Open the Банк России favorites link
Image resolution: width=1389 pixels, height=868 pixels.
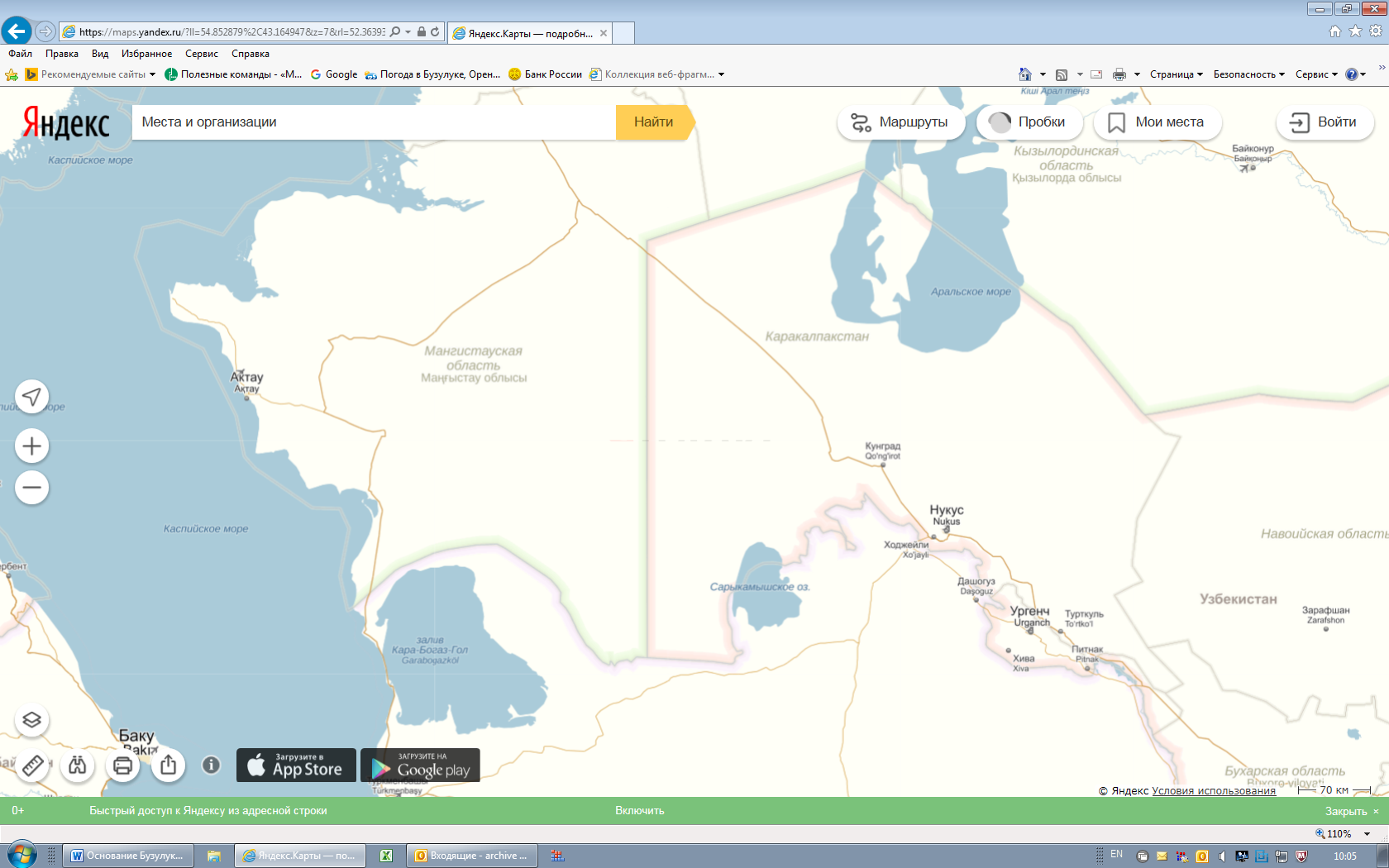click(546, 74)
